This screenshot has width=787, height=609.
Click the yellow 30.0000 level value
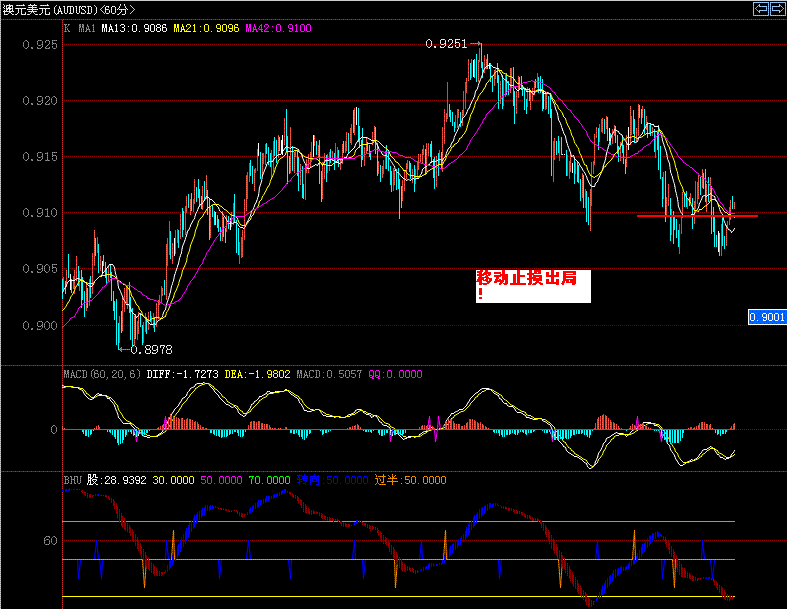(x=173, y=480)
